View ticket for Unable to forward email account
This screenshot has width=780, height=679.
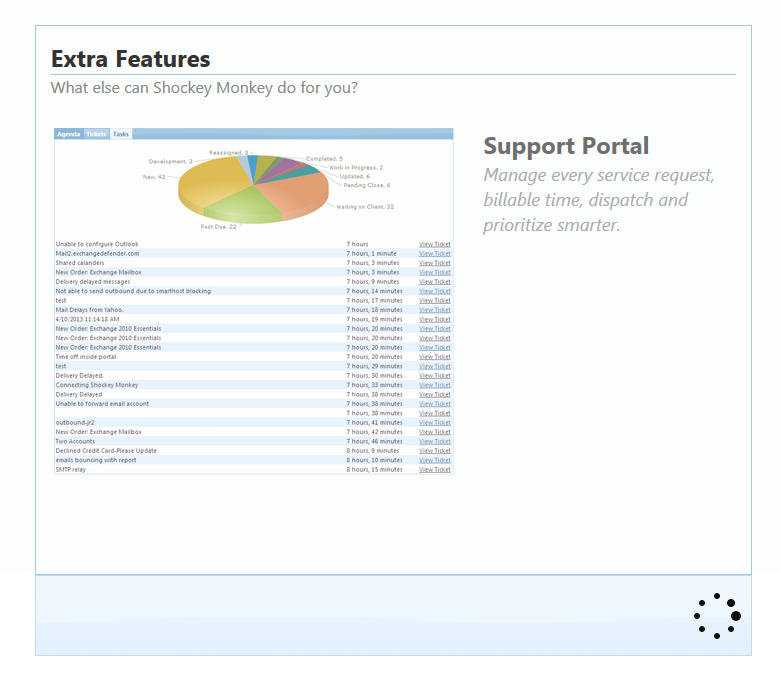pos(434,404)
